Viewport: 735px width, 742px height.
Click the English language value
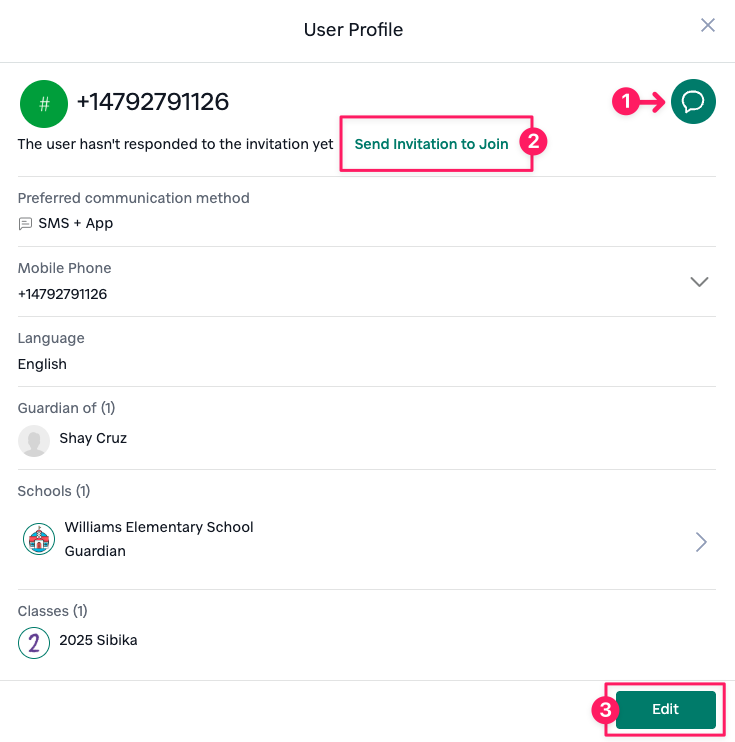tap(42, 364)
